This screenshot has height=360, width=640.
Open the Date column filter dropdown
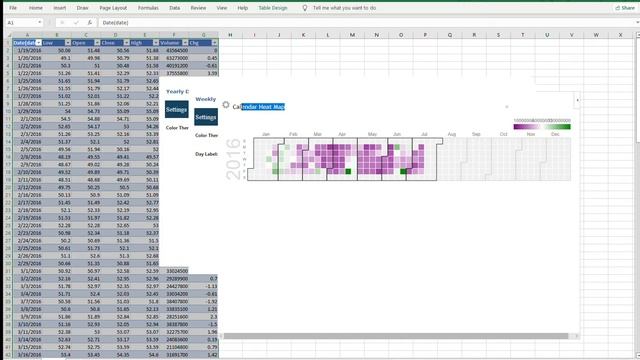coord(38,43)
